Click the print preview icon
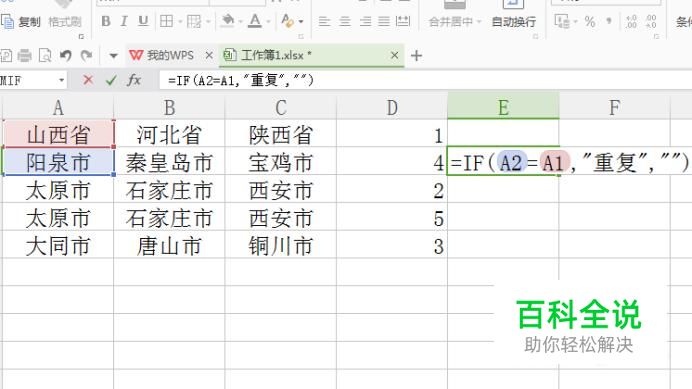The height and width of the screenshot is (389, 692). pos(45,56)
